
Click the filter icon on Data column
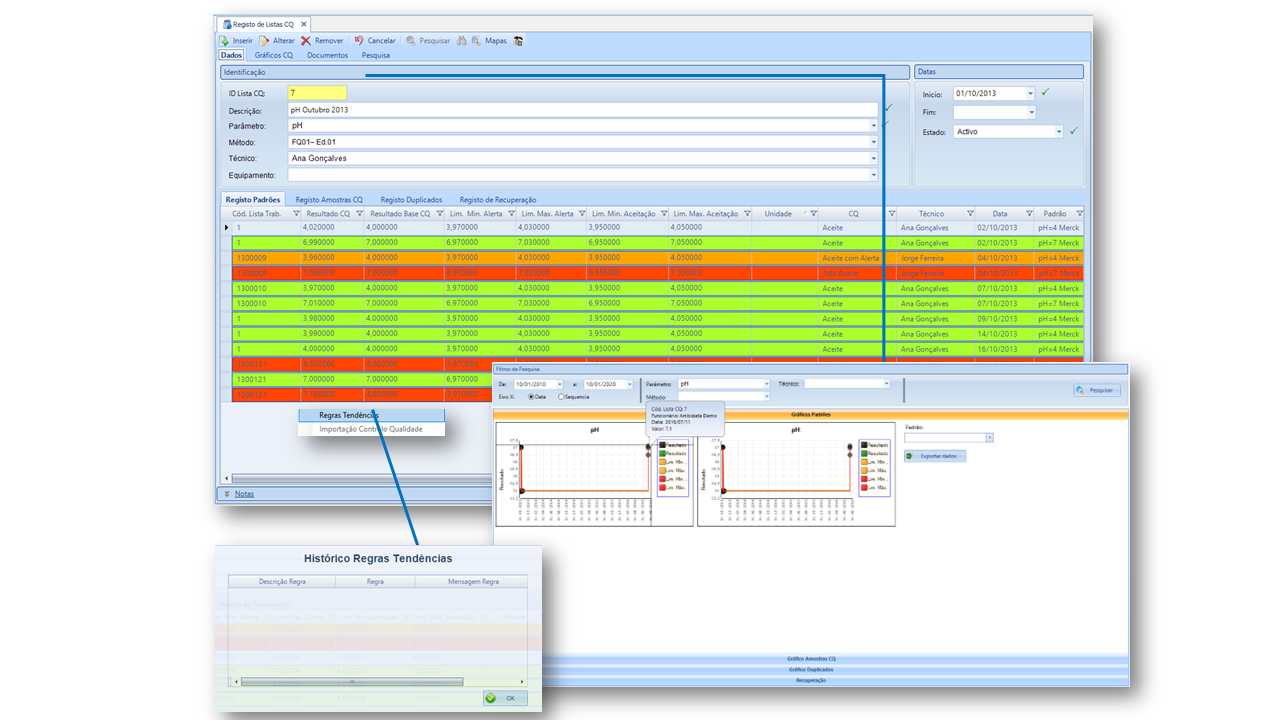tap(1028, 214)
